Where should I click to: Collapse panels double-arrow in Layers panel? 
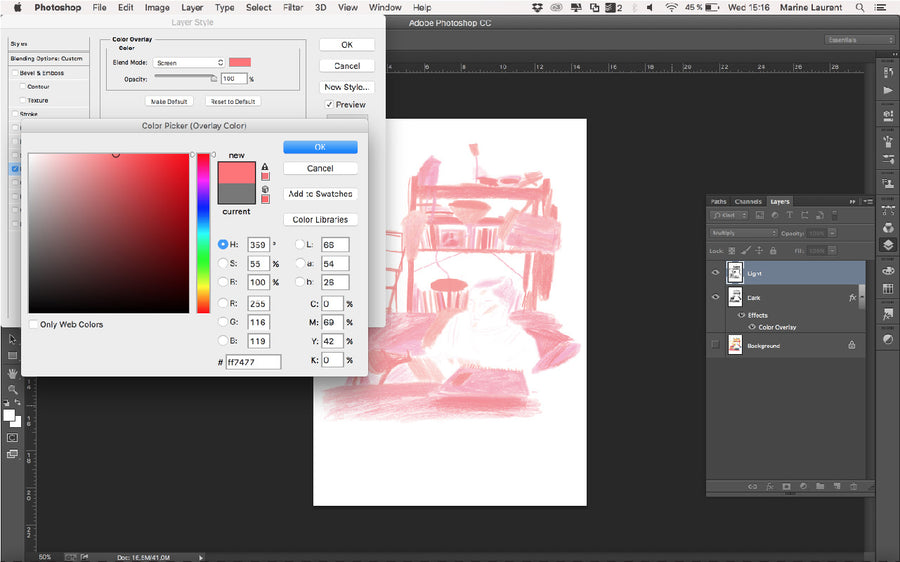coord(852,201)
